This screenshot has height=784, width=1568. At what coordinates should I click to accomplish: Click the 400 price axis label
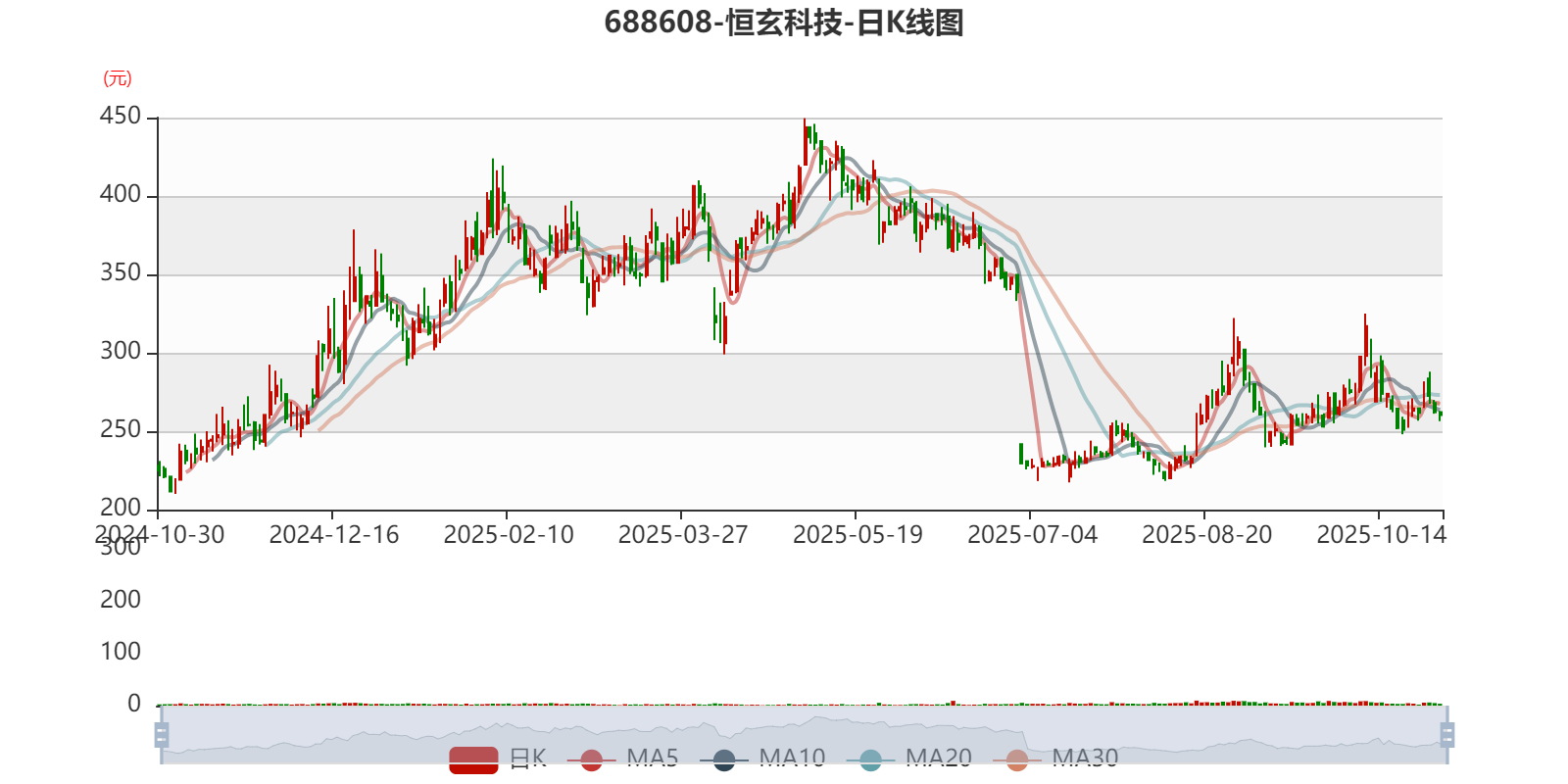point(121,195)
